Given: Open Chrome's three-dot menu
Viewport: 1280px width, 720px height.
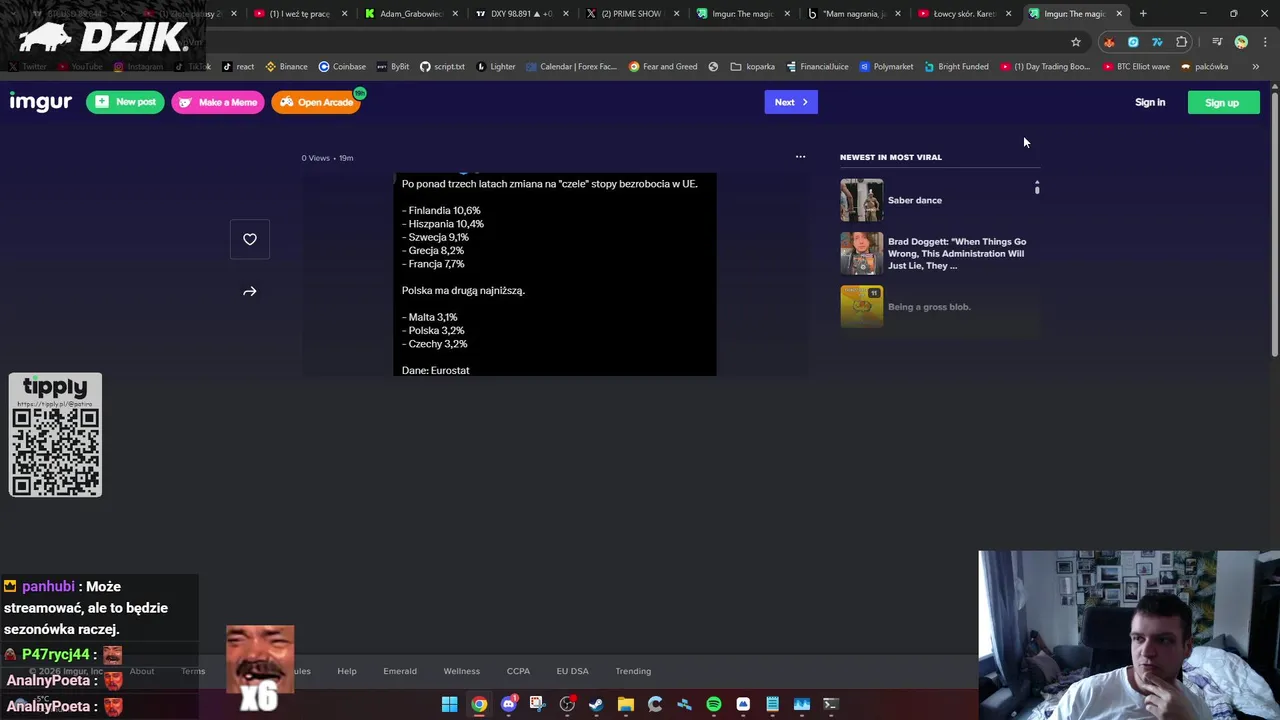Looking at the screenshot, I should [1265, 42].
